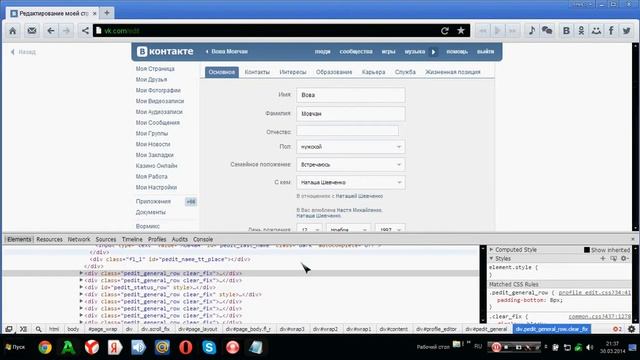Click the Имя input field
The height and width of the screenshot is (360, 640).
(x=351, y=95)
